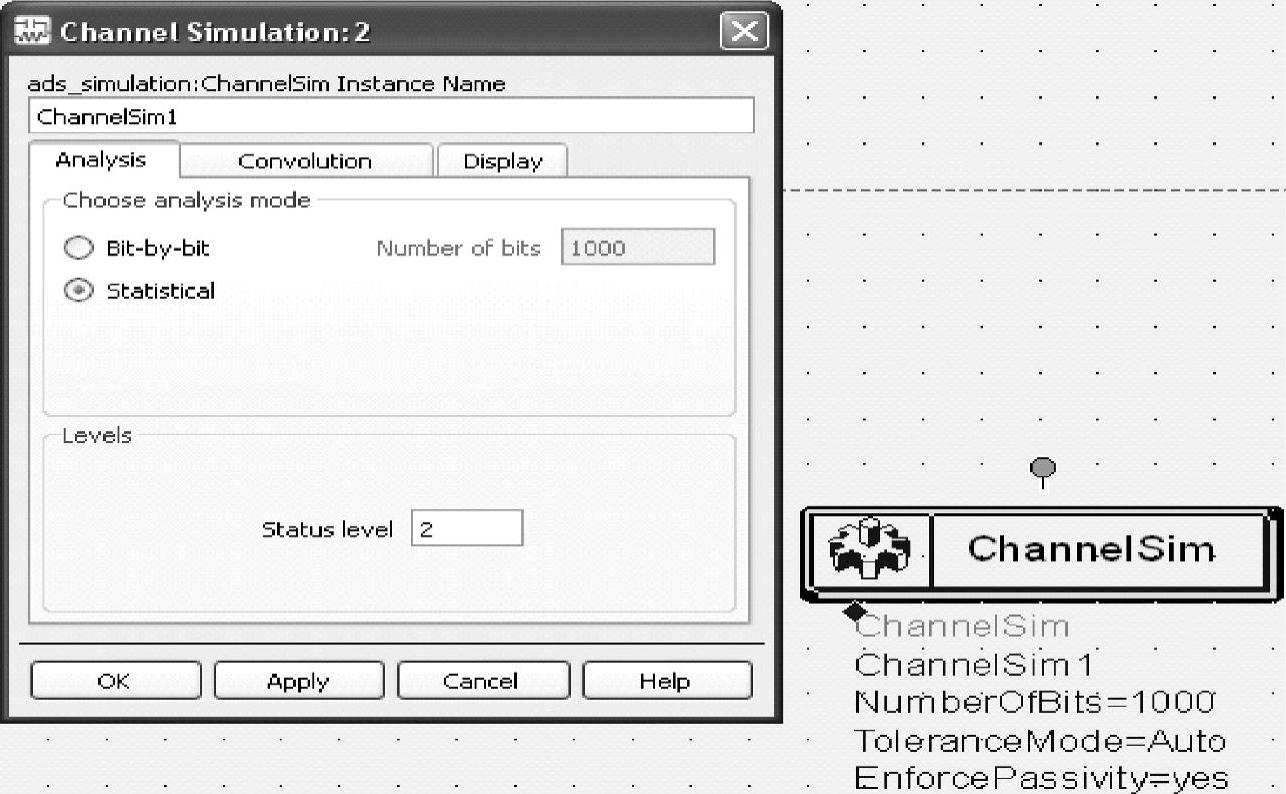Click the Number of bits field
1286x794 pixels.
tap(638, 248)
